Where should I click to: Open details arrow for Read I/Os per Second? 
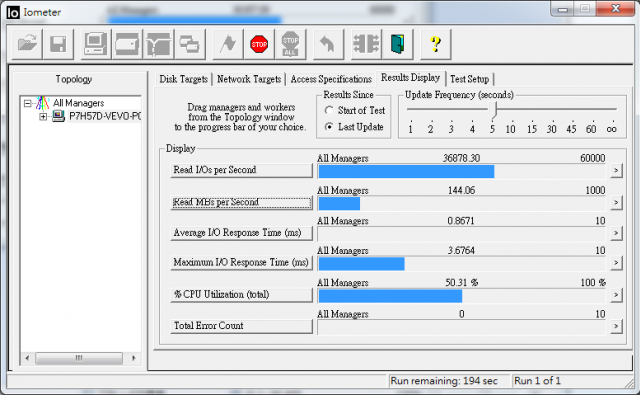pos(616,170)
